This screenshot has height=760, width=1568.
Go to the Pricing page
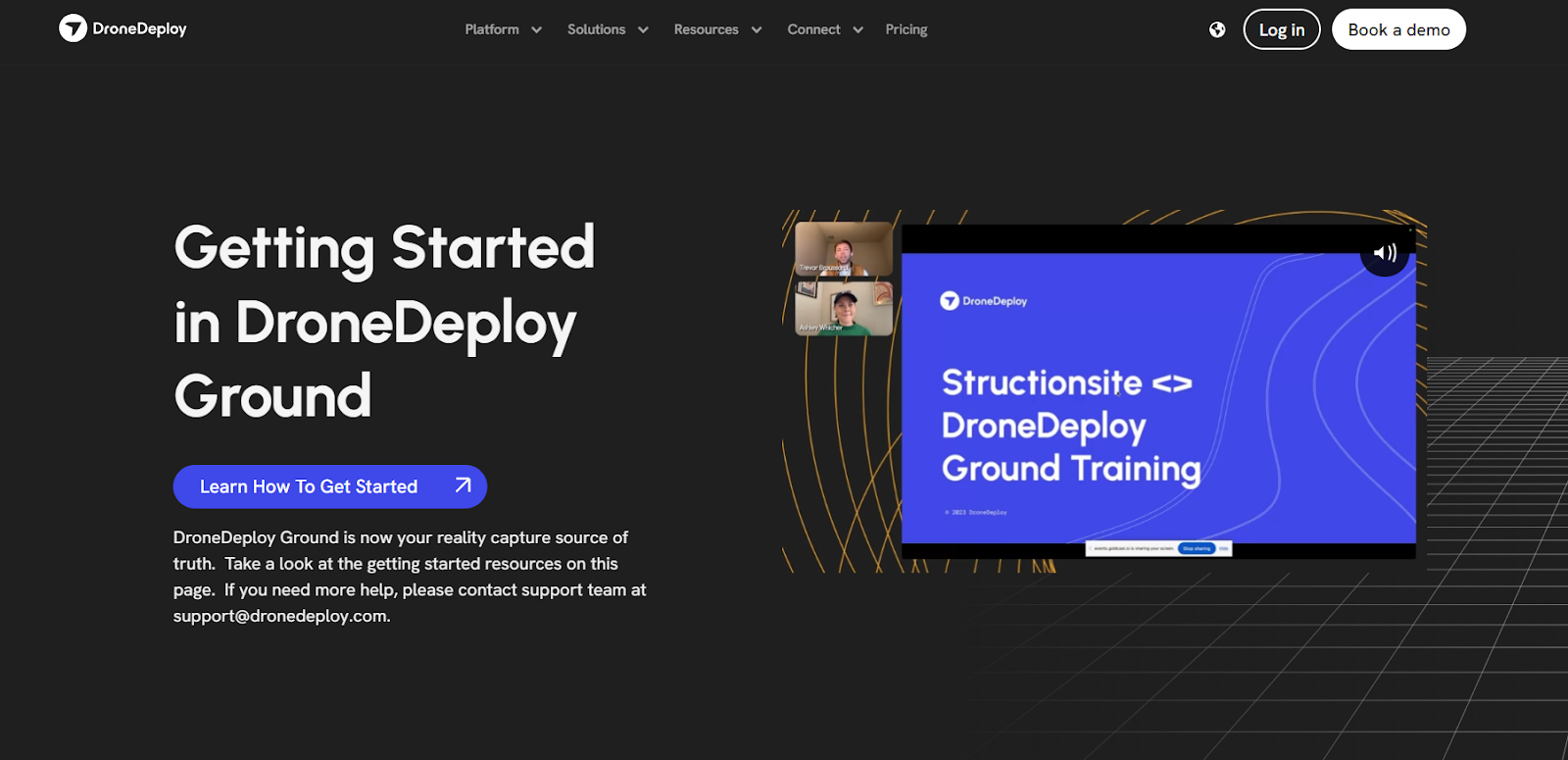pyautogui.click(x=906, y=29)
